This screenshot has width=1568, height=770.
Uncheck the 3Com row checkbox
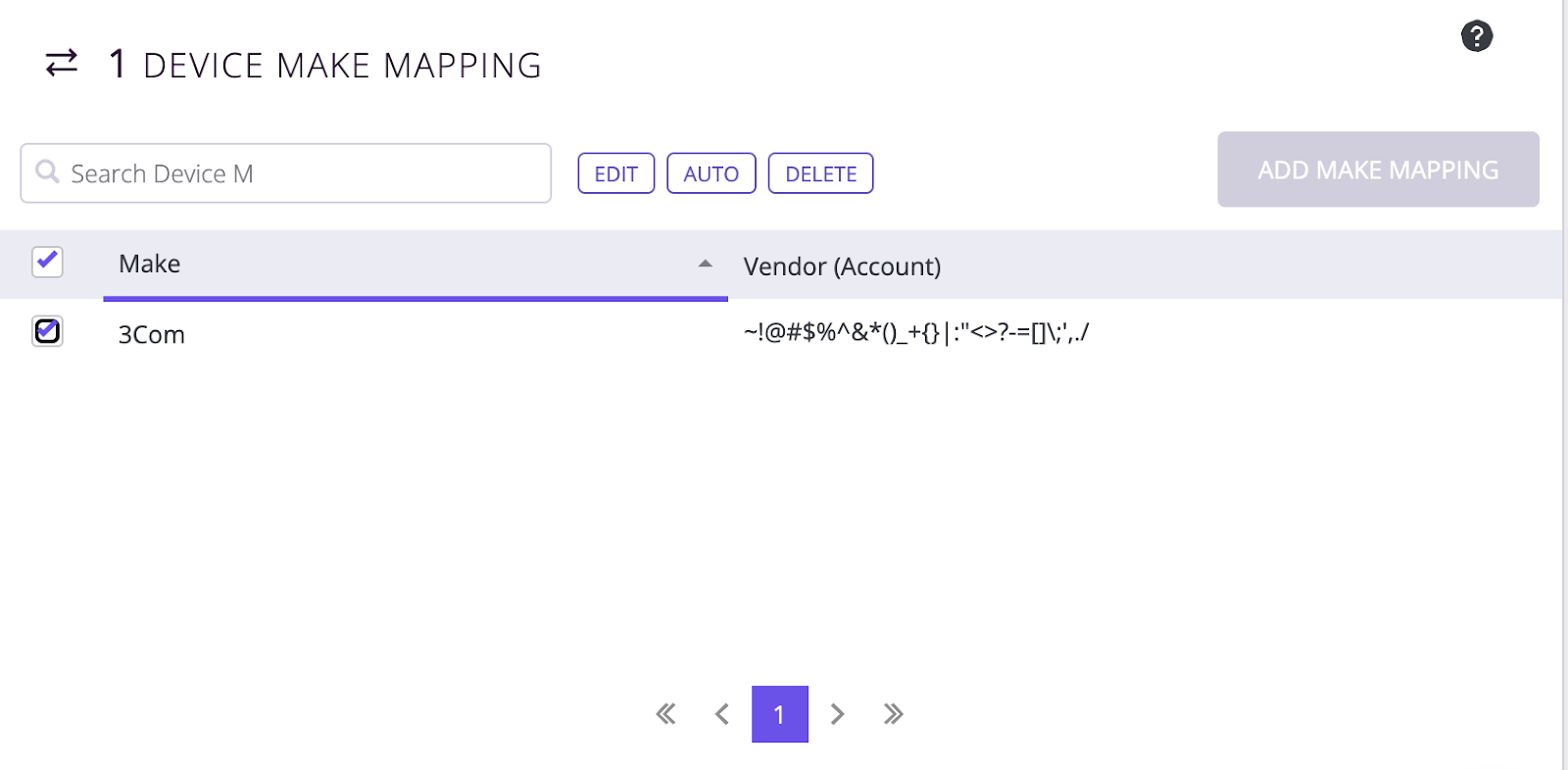(47, 331)
